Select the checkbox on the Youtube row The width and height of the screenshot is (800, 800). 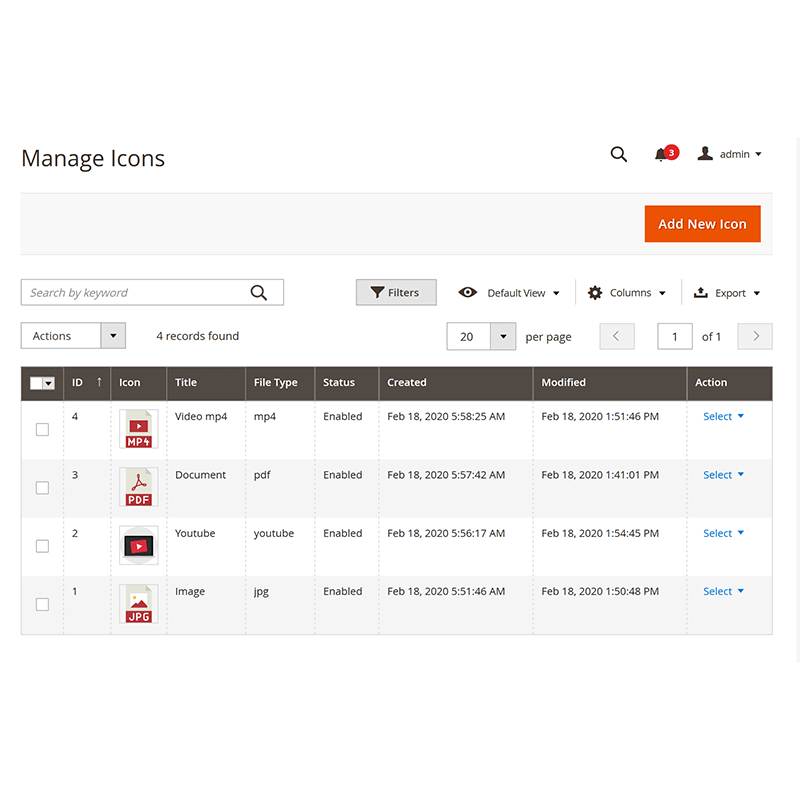tap(42, 546)
